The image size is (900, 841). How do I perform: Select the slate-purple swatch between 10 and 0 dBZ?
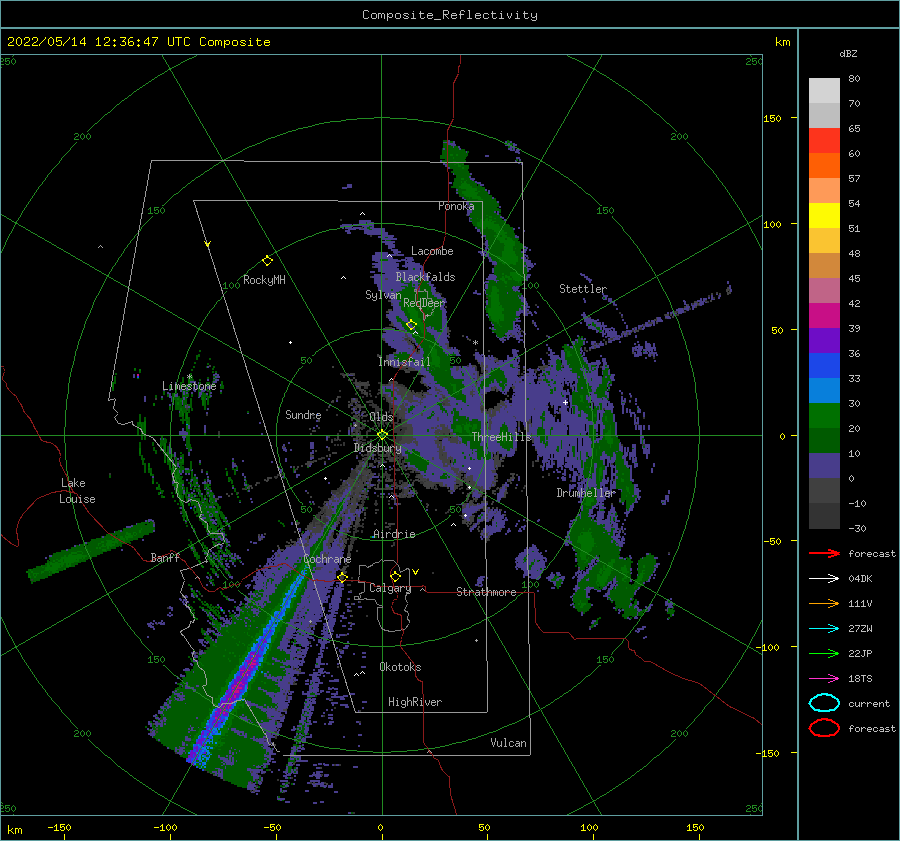pos(824,466)
